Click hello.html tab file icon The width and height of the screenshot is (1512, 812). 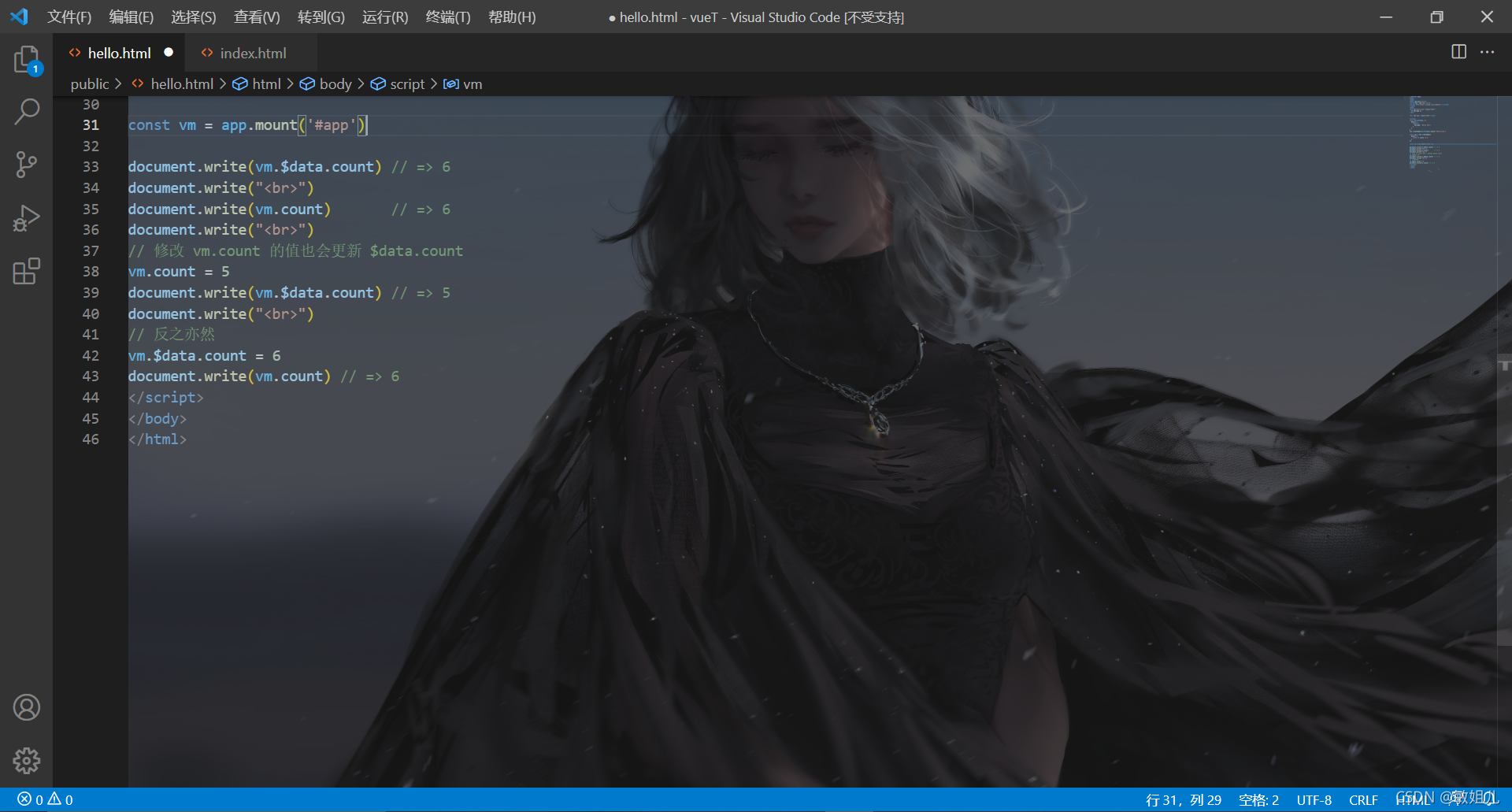(x=75, y=53)
